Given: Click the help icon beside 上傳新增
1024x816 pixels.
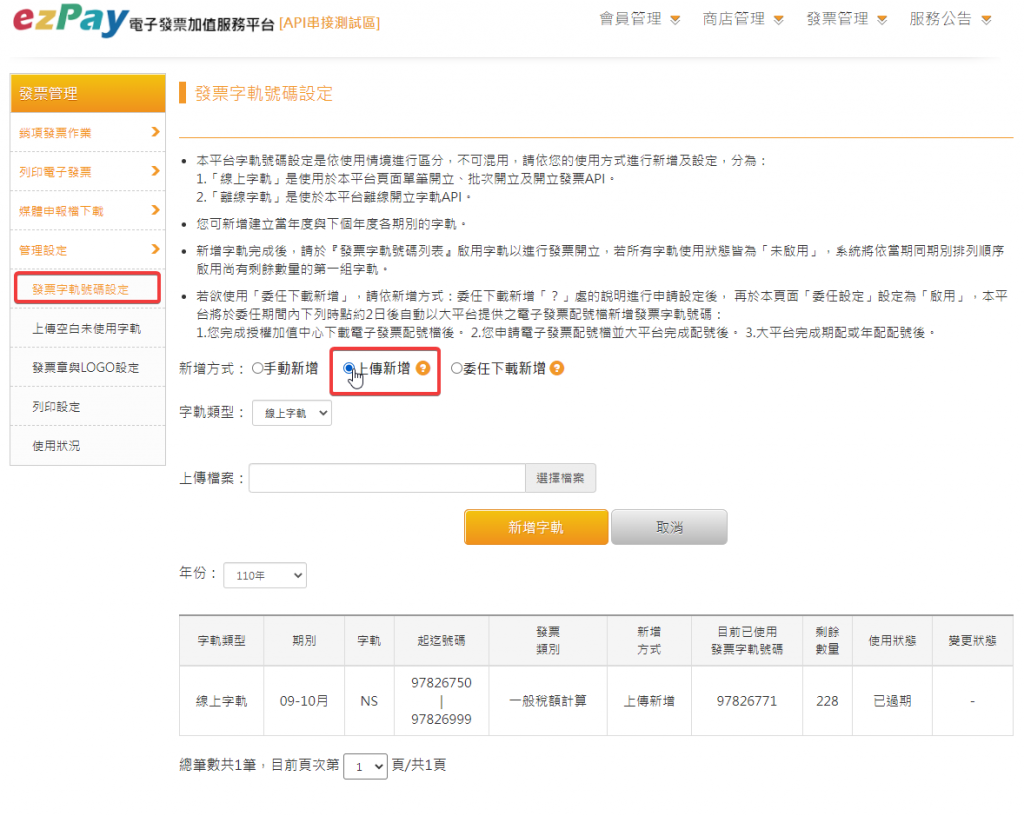Looking at the screenshot, I should [423, 368].
